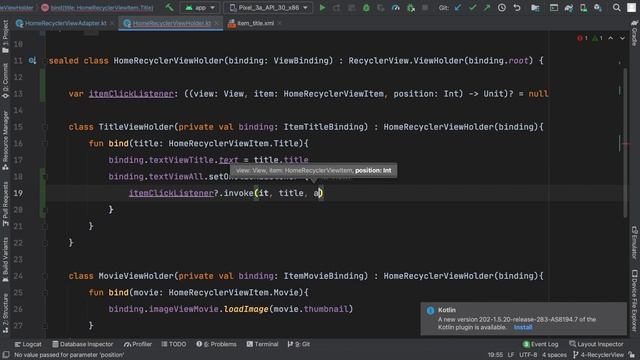Open Search Everywhere magnifier icon
This screenshot has width=640, height=360.
(x=616, y=8)
